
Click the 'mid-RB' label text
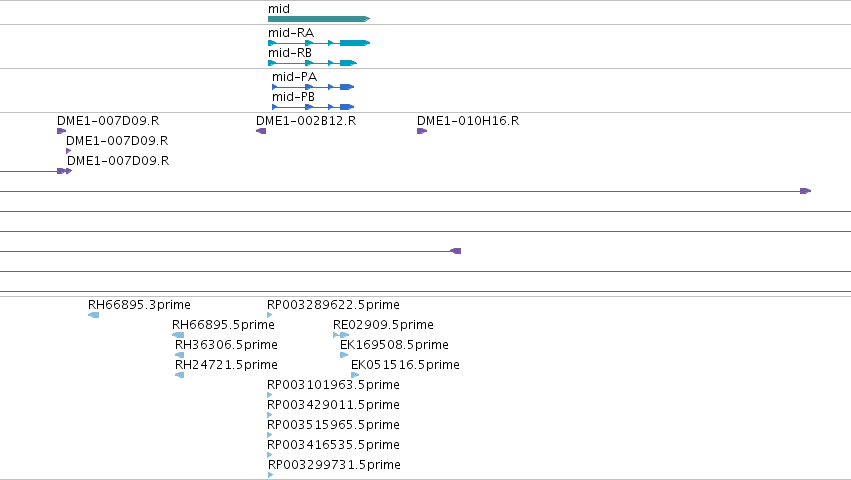coord(290,53)
